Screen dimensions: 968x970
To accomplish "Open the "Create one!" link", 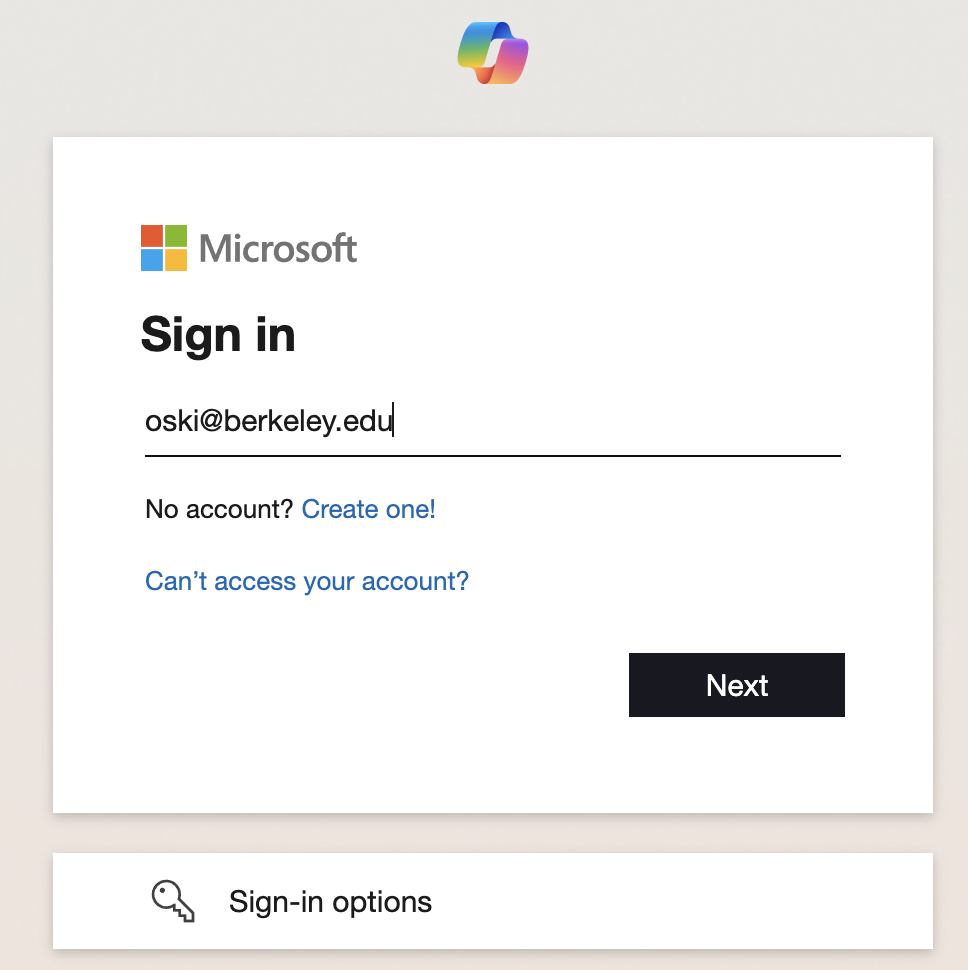I will [x=368, y=509].
